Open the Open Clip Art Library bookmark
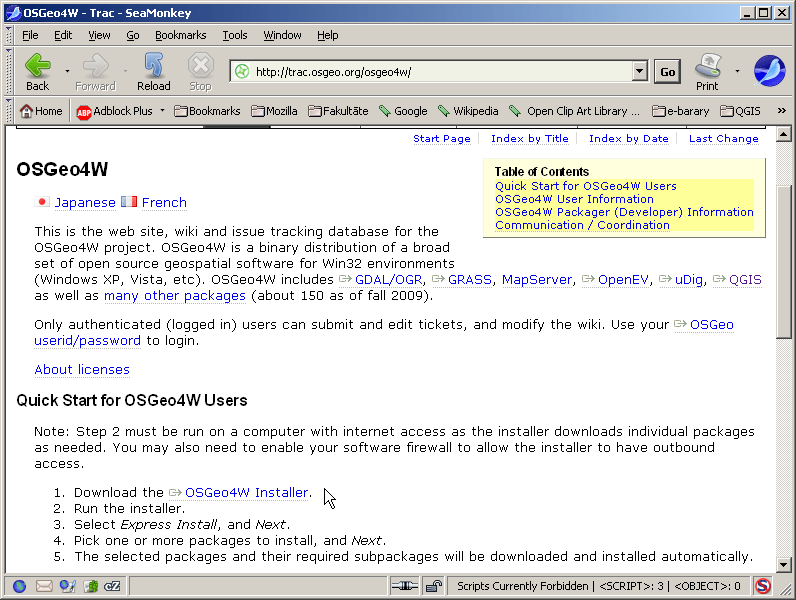 [574, 111]
